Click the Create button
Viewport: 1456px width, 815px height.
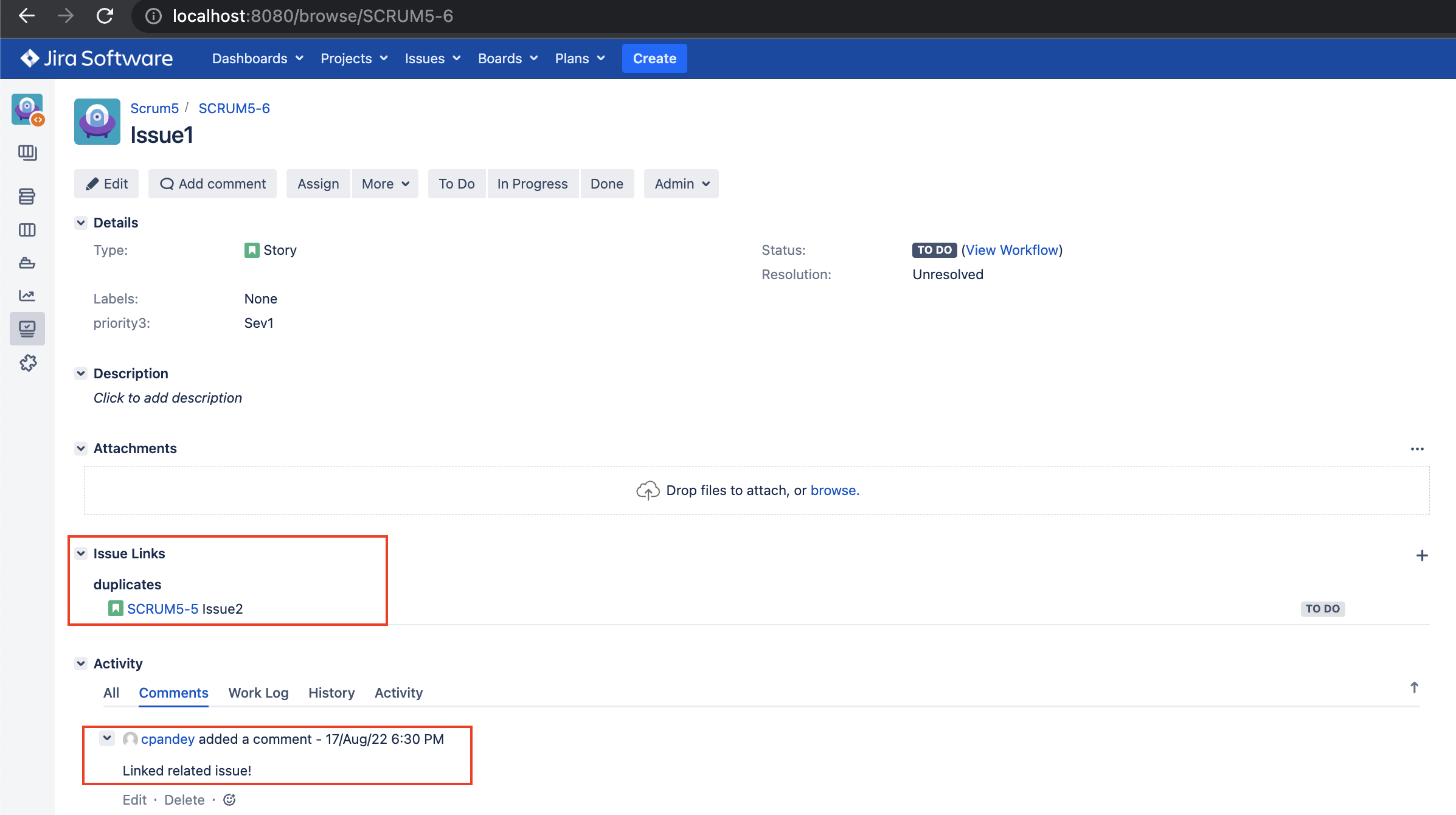pyautogui.click(x=654, y=58)
